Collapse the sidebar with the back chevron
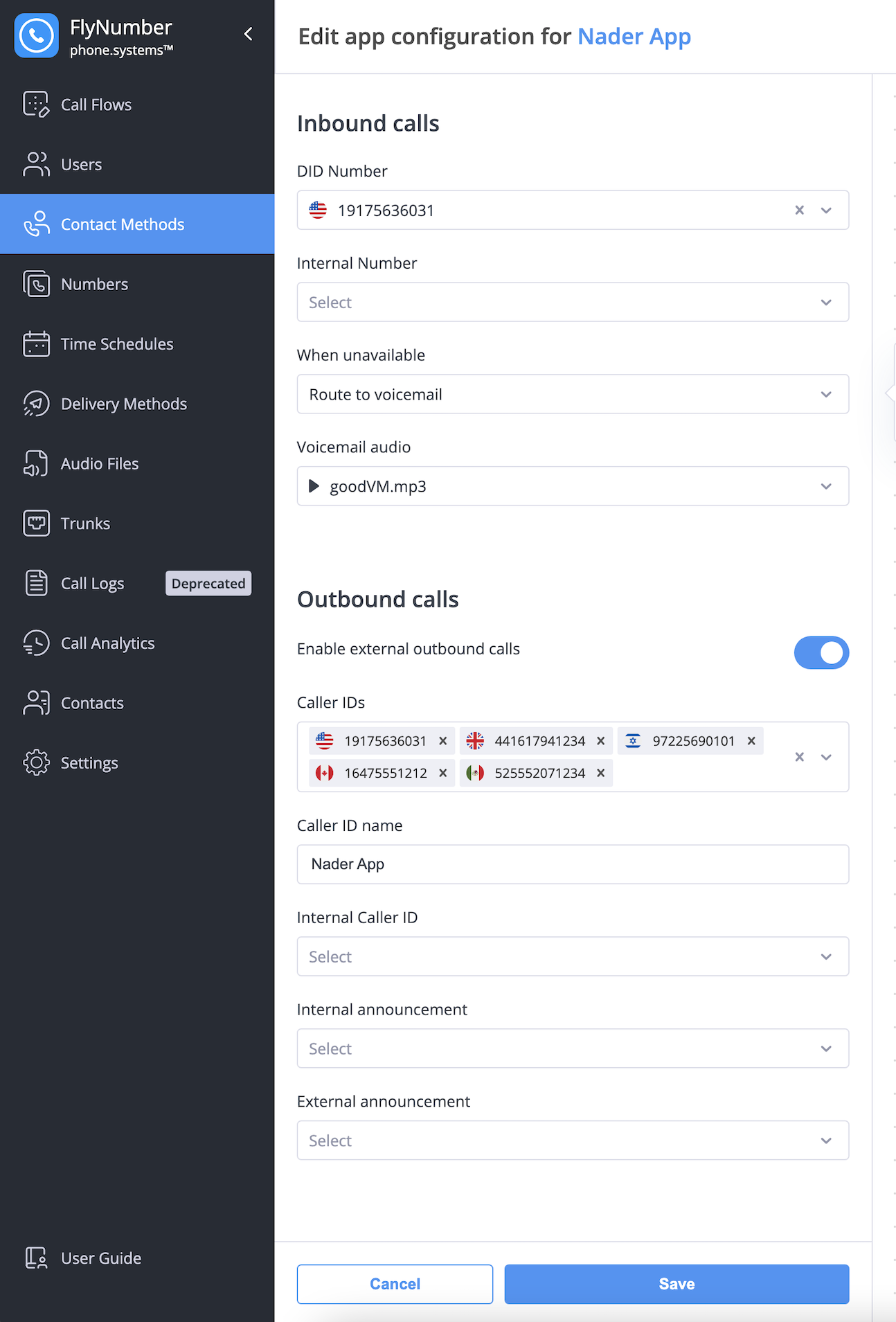Screen dimensions: 896x1322 coord(248,34)
